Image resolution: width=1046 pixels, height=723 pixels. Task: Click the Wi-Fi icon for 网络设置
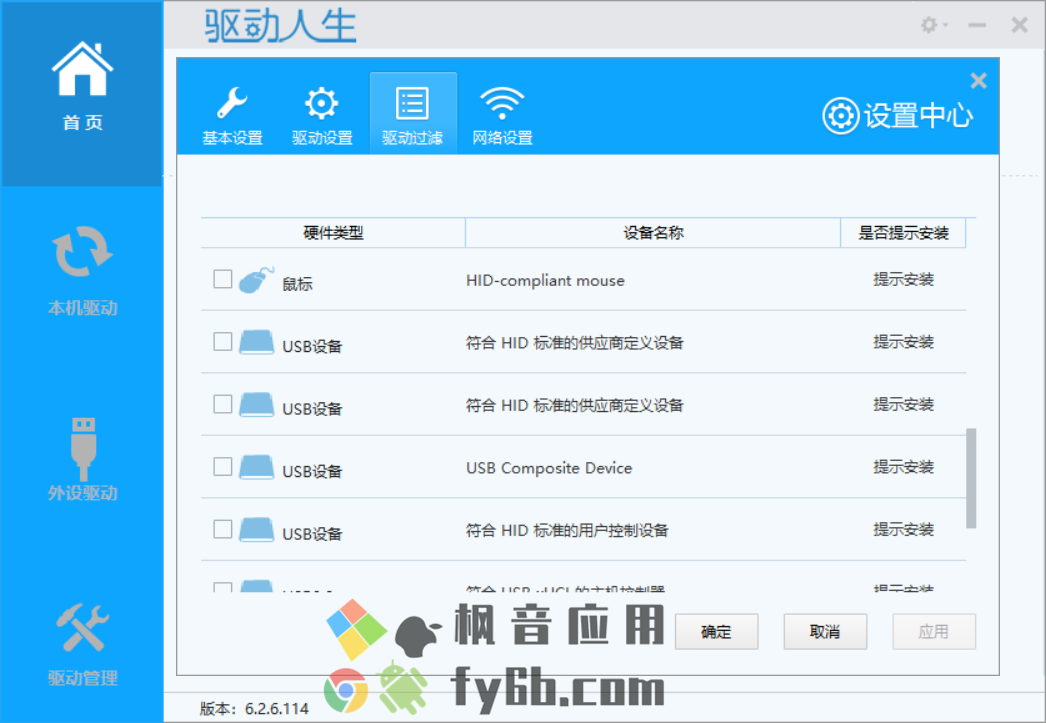click(x=502, y=103)
